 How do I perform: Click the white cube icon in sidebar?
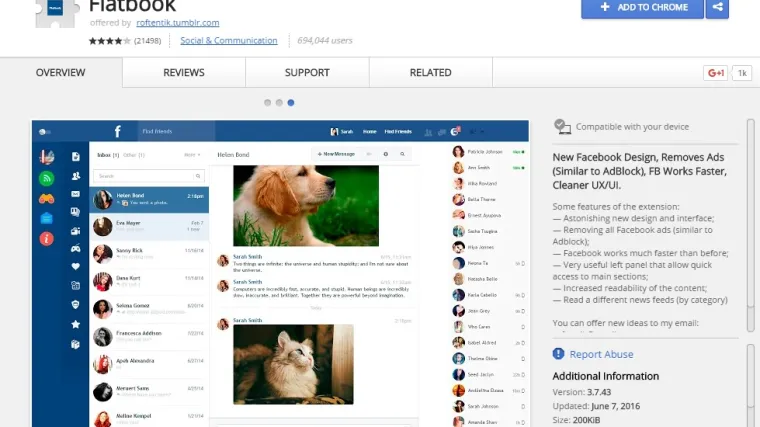76,344
